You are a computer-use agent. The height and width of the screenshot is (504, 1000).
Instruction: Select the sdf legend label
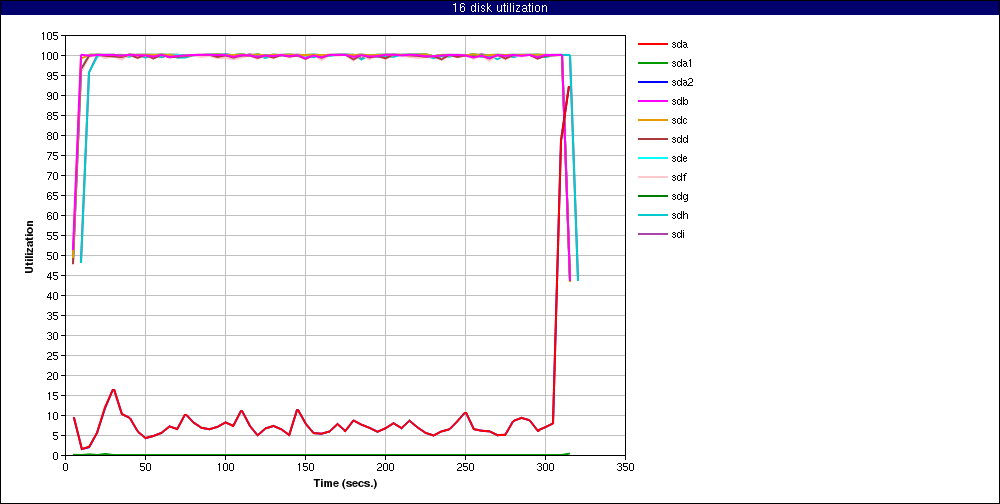point(679,177)
